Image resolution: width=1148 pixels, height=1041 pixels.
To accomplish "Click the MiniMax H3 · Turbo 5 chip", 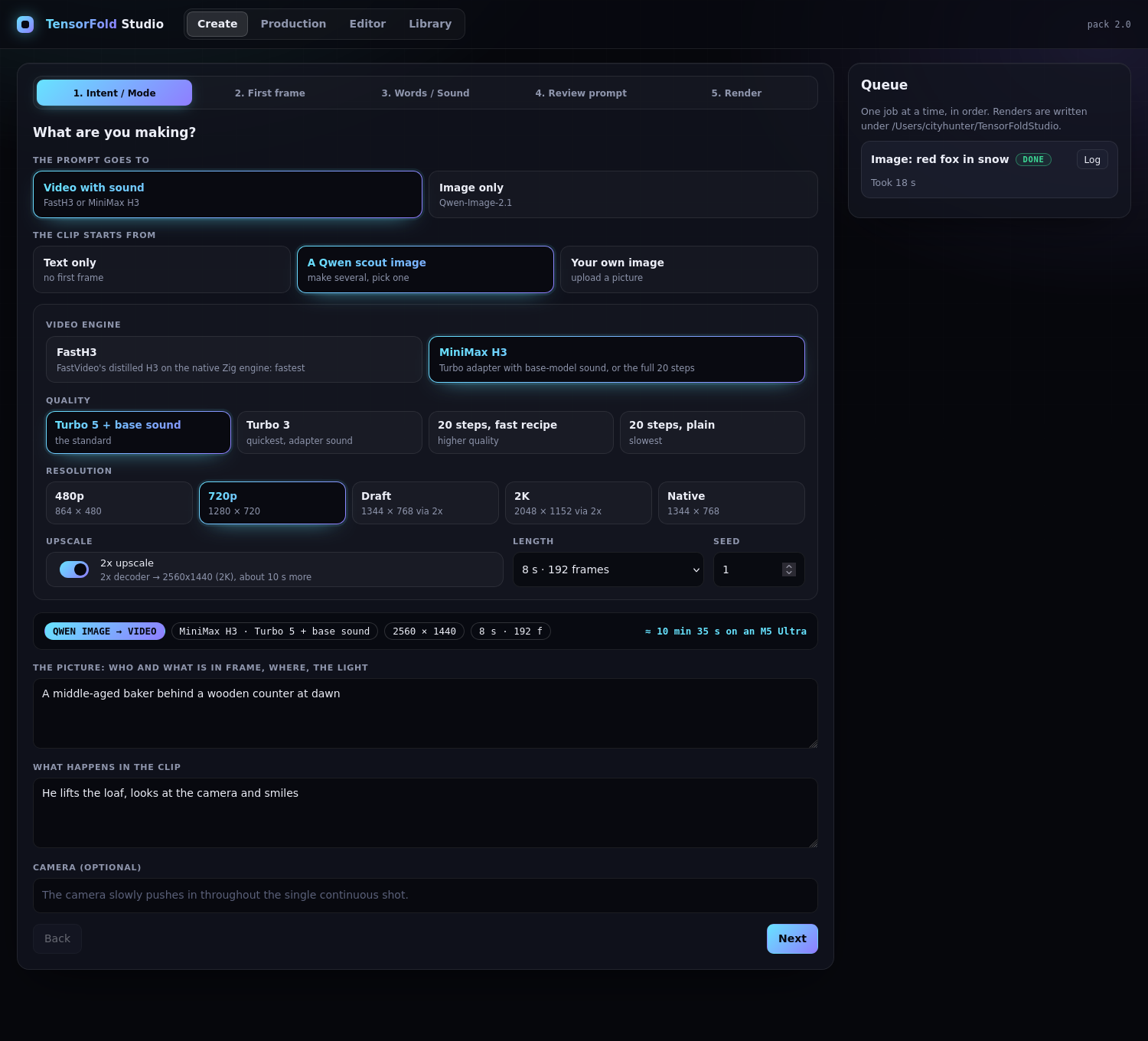I will pyautogui.click(x=275, y=631).
